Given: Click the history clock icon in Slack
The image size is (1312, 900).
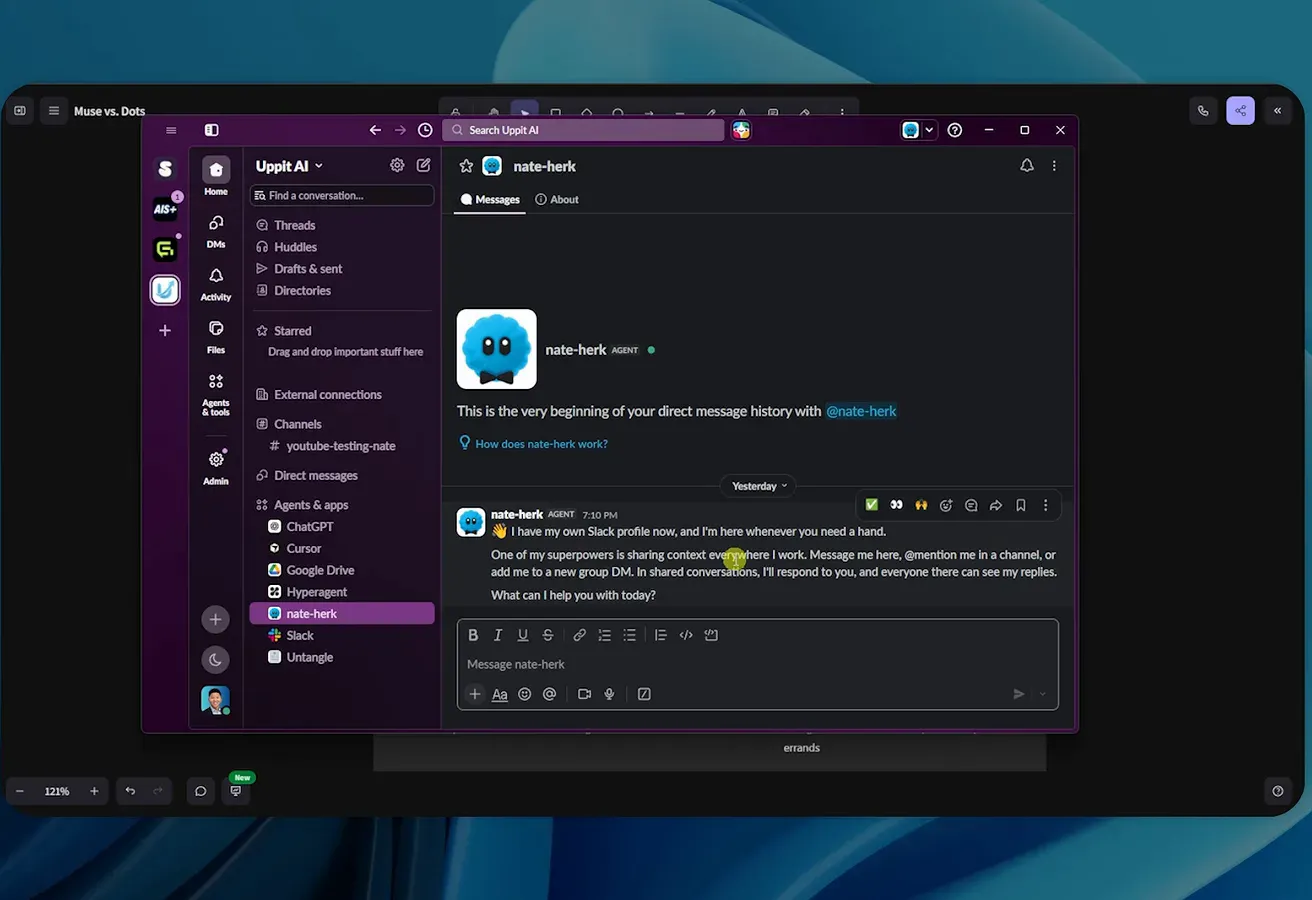Looking at the screenshot, I should pos(425,130).
